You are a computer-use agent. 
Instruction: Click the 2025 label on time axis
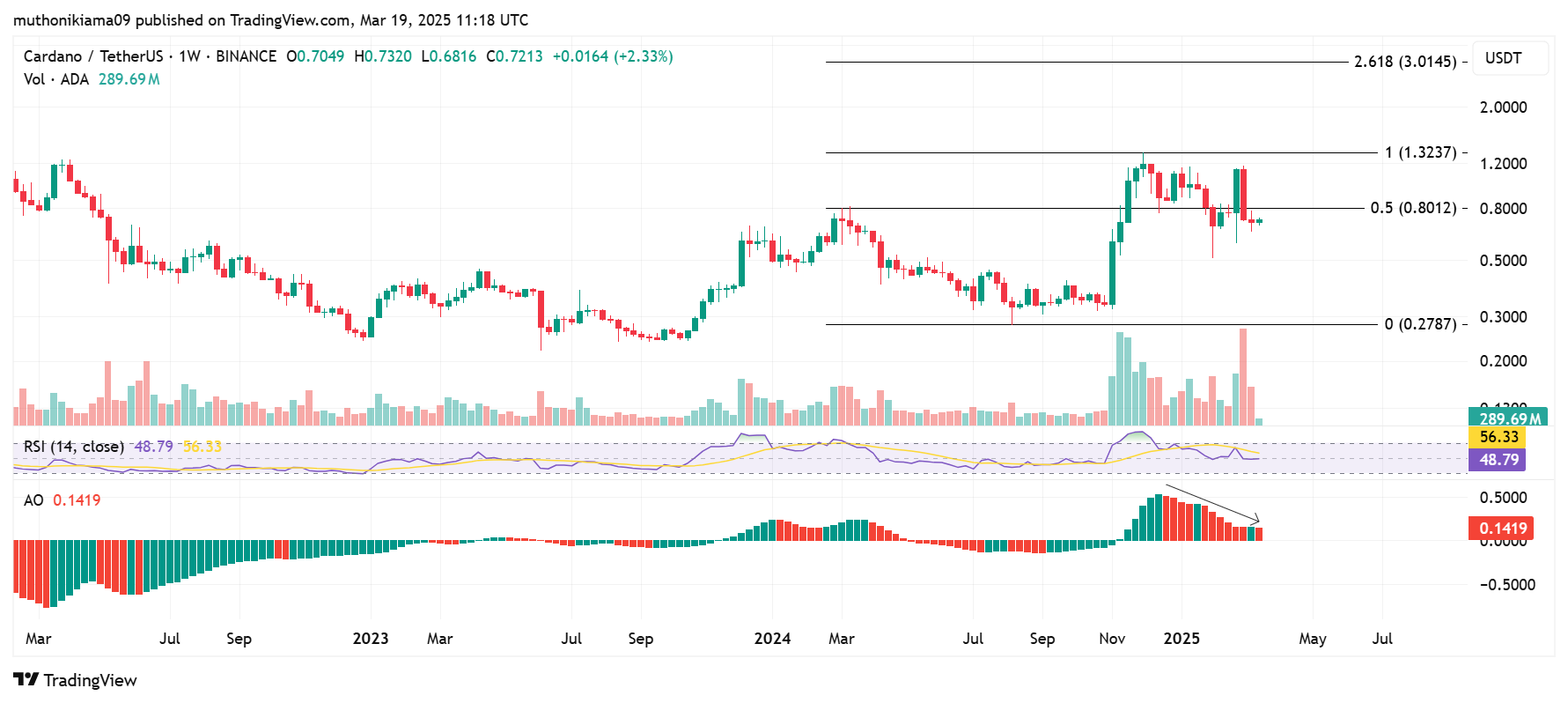point(1182,639)
